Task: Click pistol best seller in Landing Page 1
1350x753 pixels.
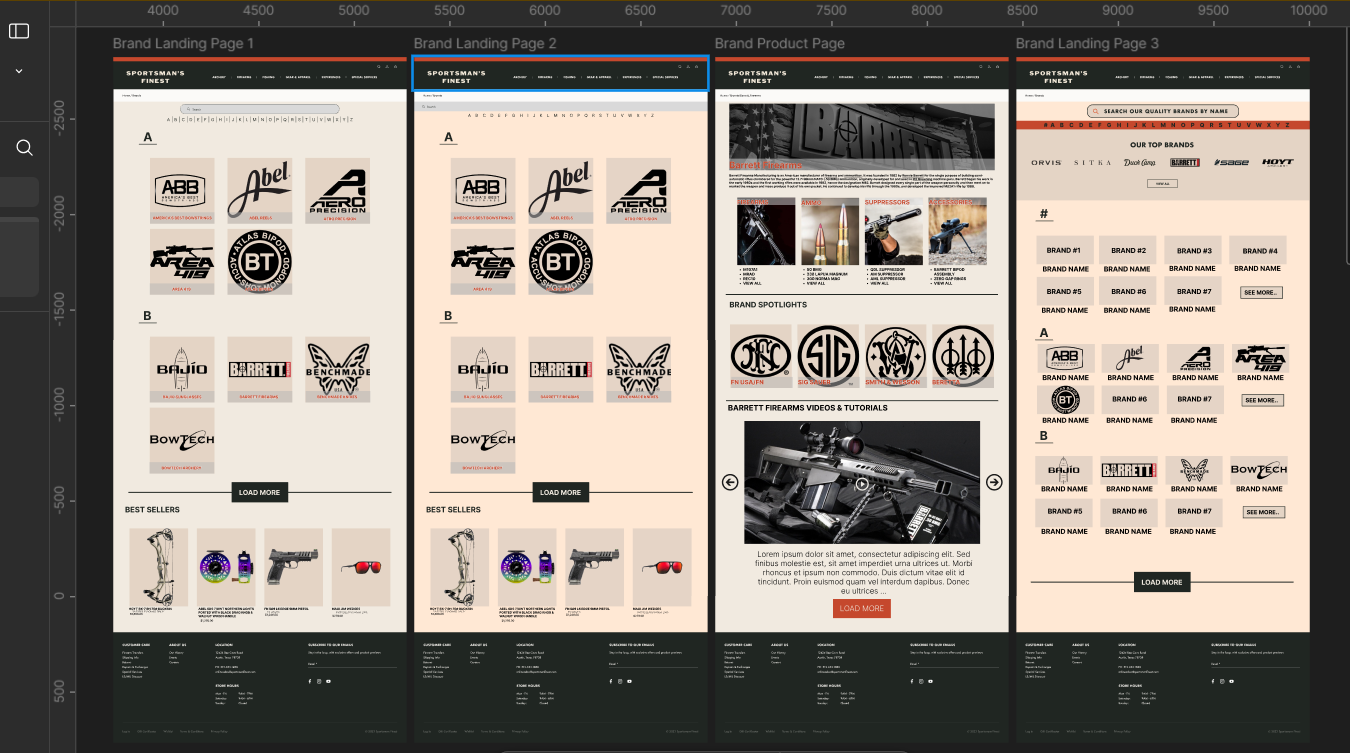Action: [x=294, y=567]
